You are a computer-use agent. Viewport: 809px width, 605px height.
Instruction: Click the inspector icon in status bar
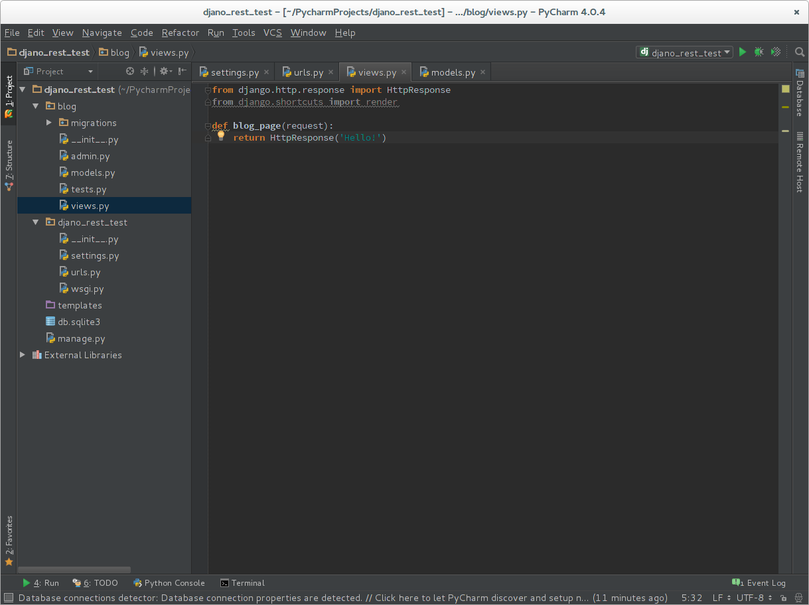coord(798,598)
